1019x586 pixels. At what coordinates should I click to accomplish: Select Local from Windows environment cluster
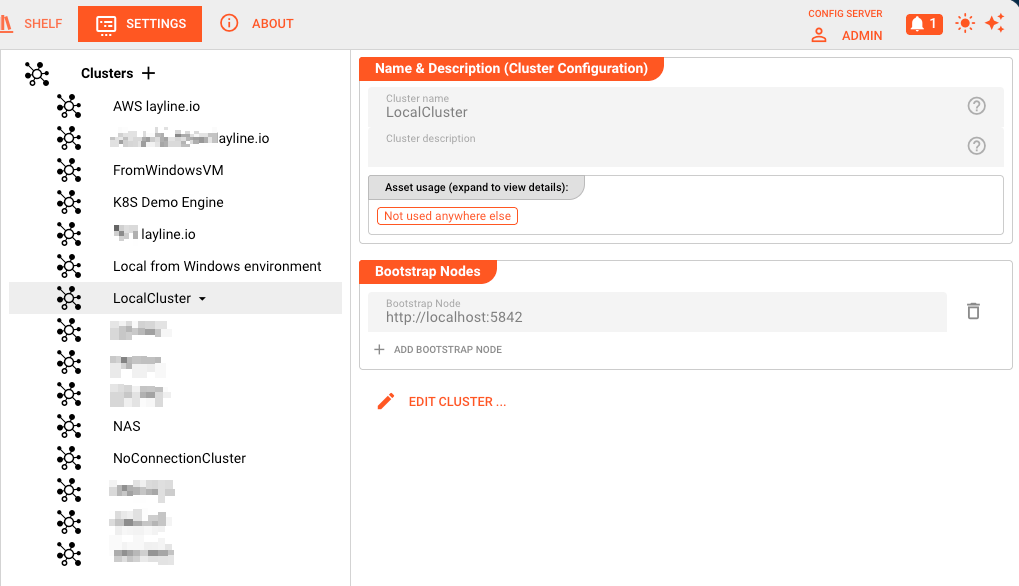[x=217, y=266]
